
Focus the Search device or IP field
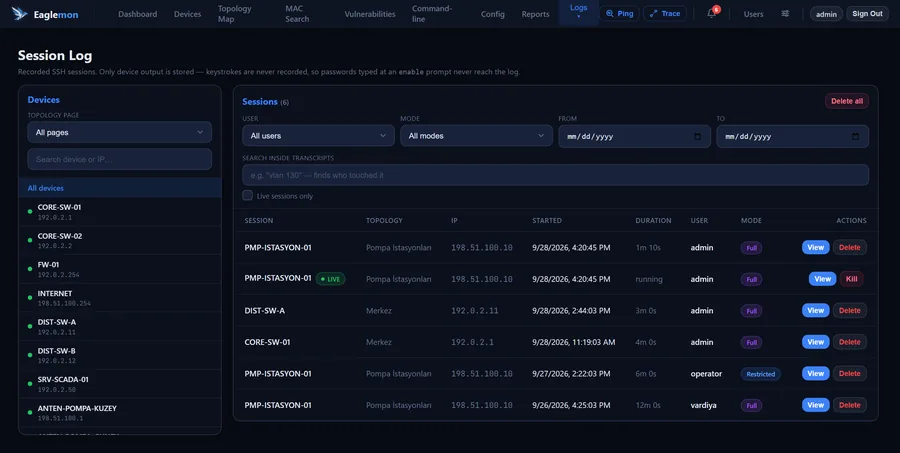point(119,159)
